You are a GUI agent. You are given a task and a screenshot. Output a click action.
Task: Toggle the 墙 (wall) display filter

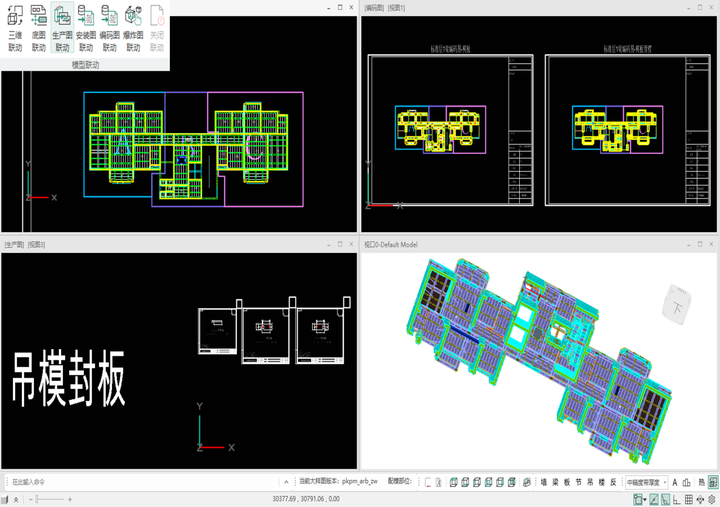(543, 482)
